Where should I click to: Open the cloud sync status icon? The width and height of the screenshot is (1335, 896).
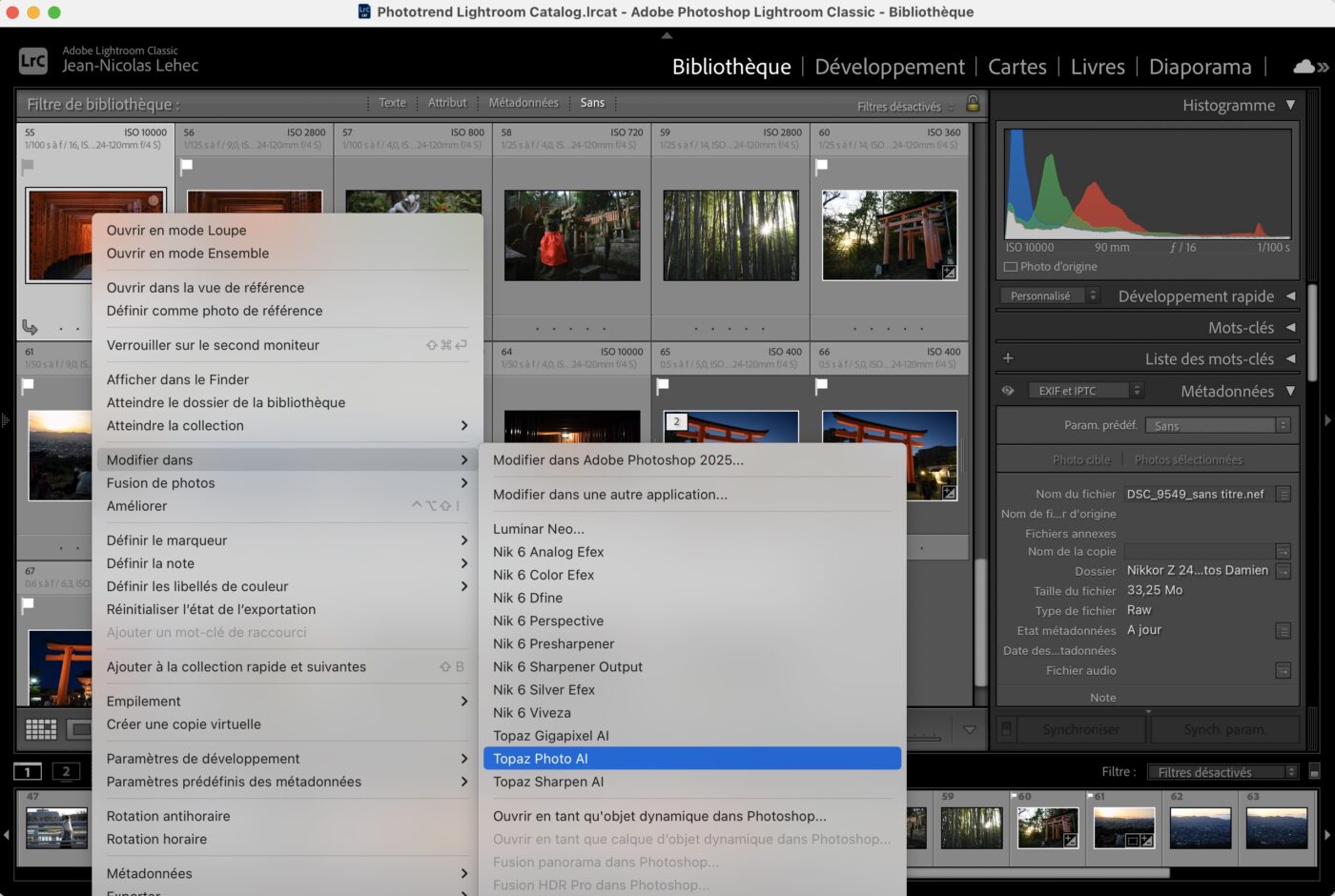tap(1303, 67)
